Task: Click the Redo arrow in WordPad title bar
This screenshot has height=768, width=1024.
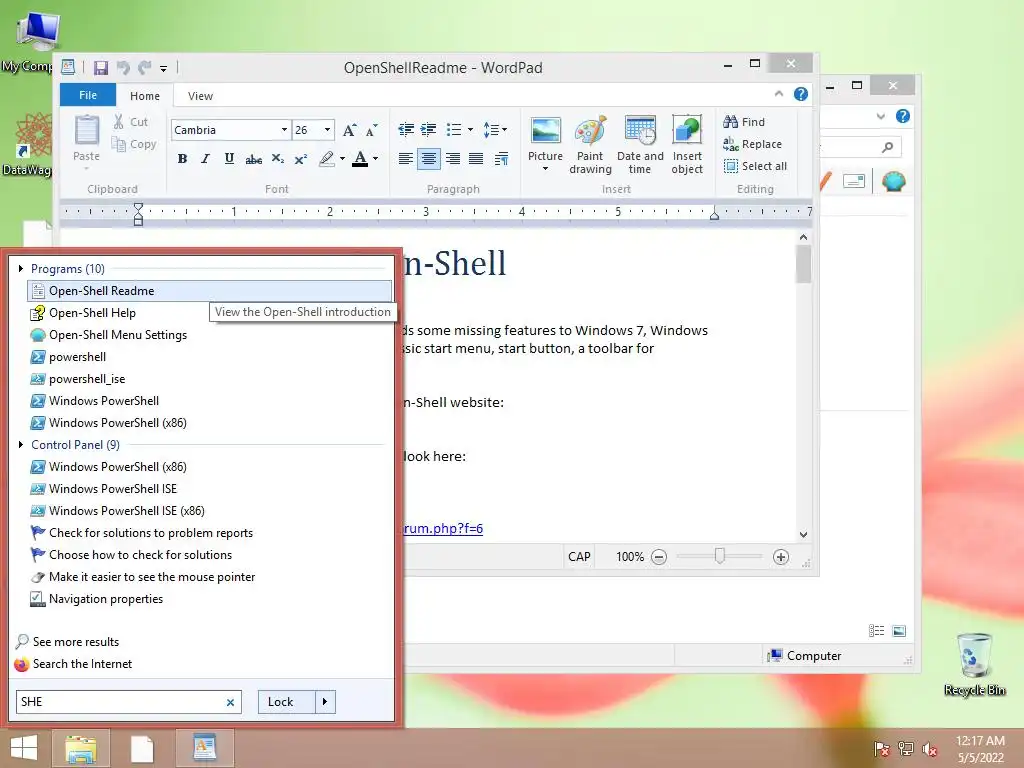Action: tap(144, 67)
